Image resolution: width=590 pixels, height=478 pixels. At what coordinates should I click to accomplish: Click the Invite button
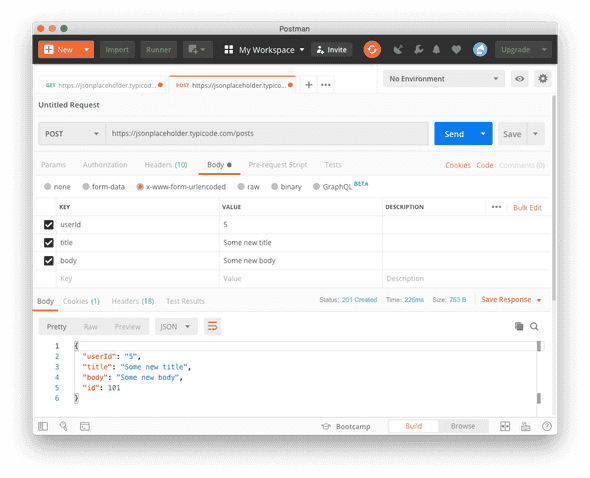[x=331, y=49]
